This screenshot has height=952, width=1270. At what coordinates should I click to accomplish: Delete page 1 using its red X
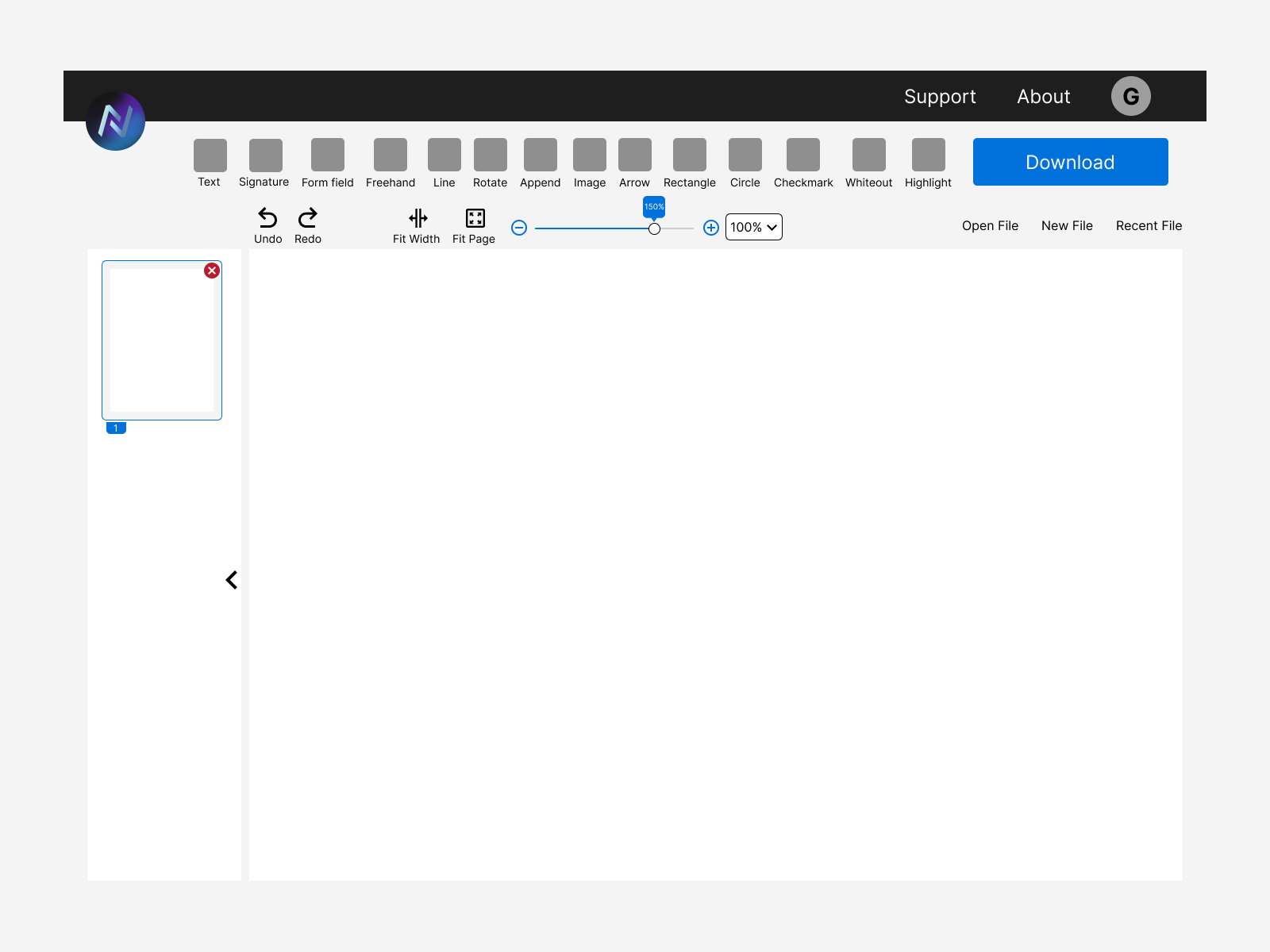212,271
